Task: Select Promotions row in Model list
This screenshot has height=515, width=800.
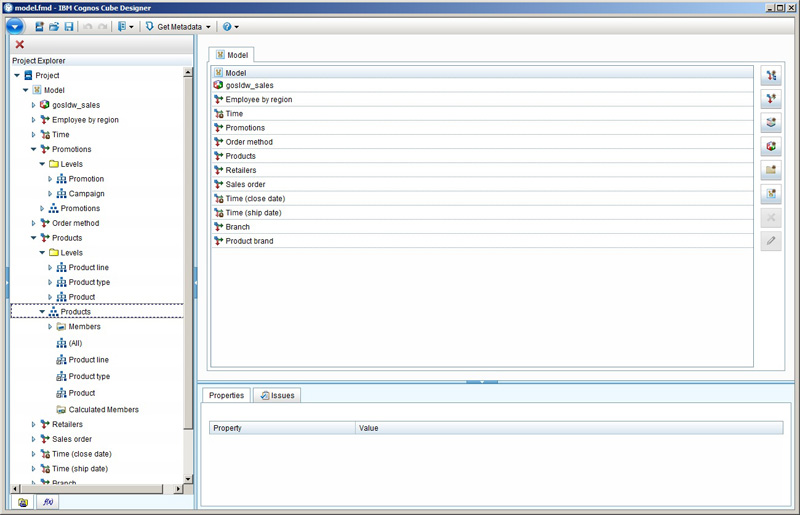Action: [x=482, y=128]
